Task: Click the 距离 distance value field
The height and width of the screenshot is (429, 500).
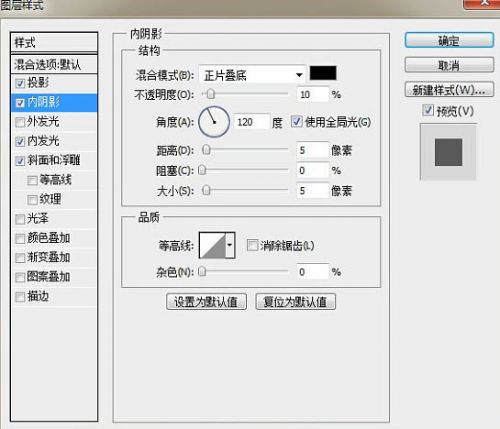Action: coord(313,150)
